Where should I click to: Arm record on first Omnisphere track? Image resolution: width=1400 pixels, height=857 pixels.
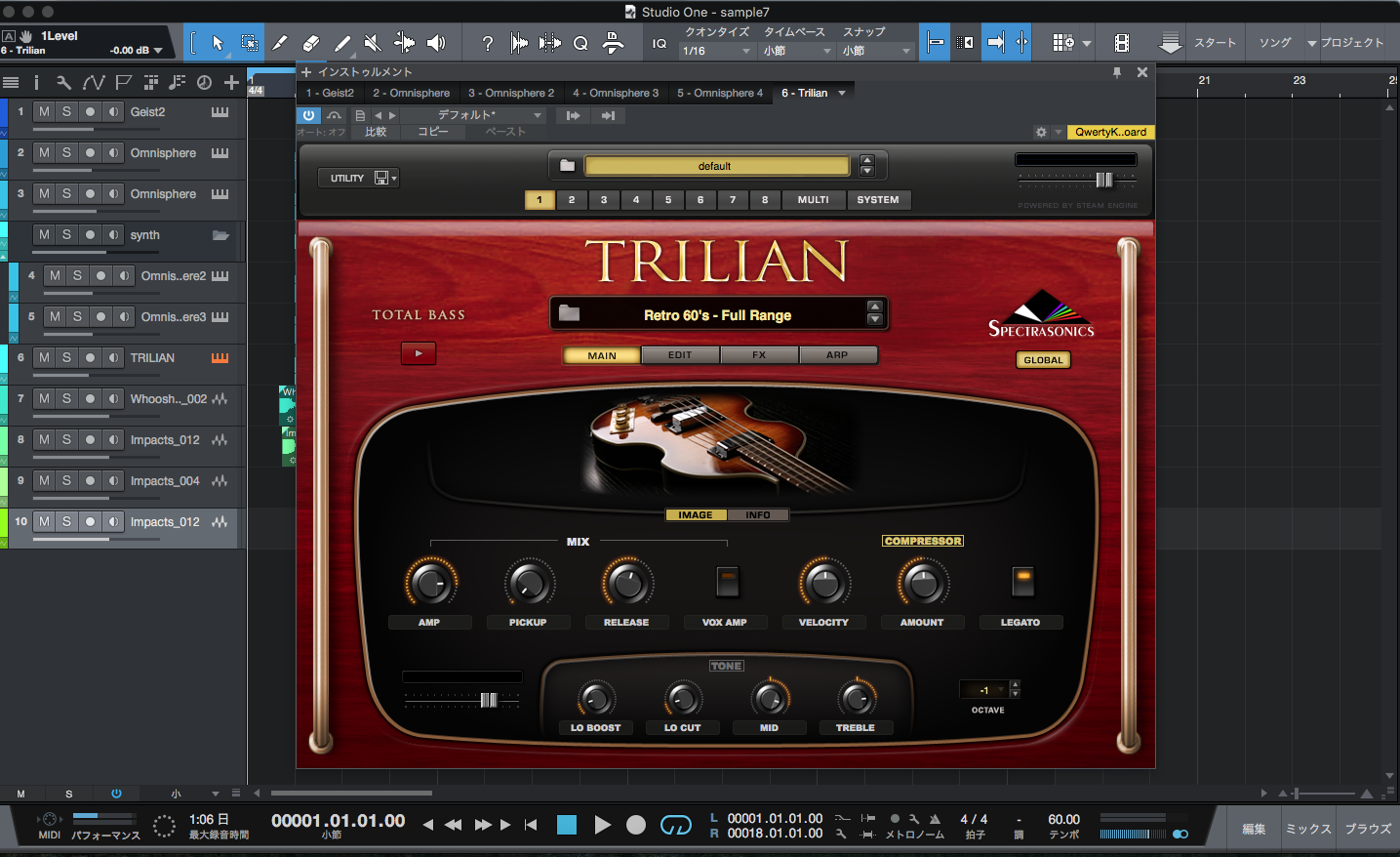pos(90,153)
